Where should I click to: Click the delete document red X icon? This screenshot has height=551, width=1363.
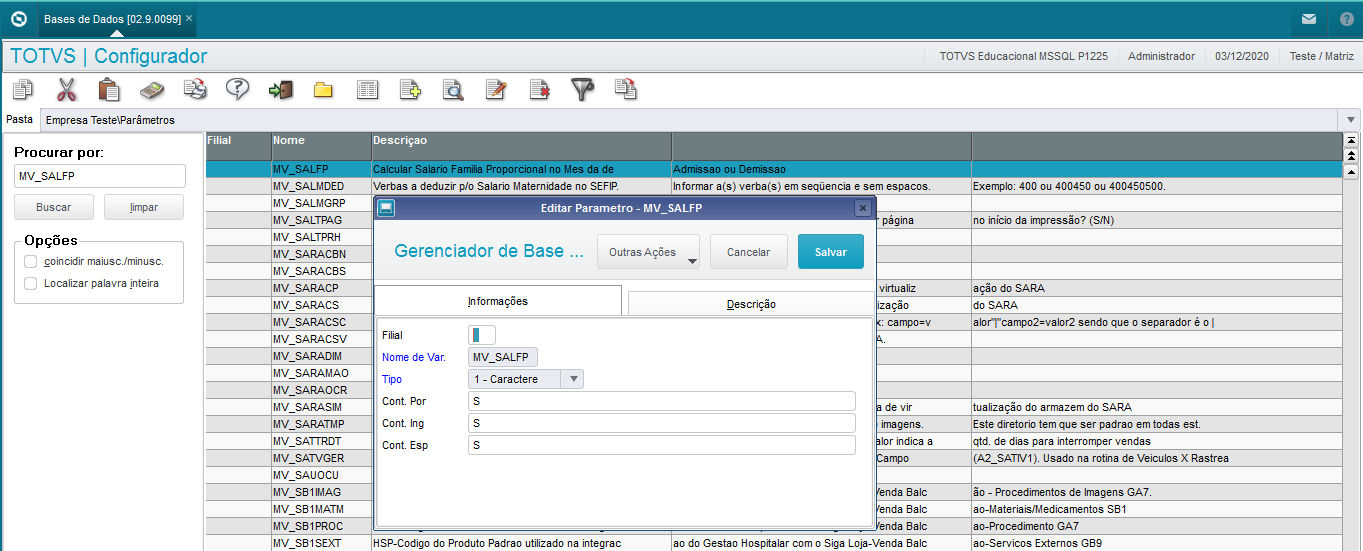coord(539,89)
